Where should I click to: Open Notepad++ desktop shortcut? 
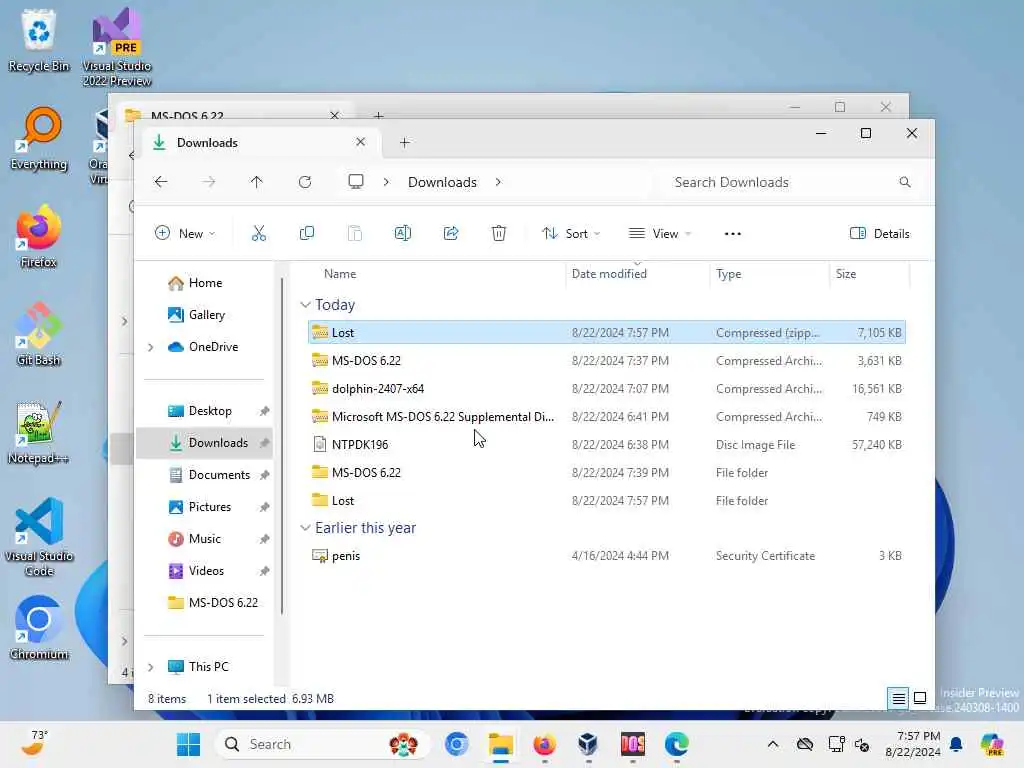39,432
